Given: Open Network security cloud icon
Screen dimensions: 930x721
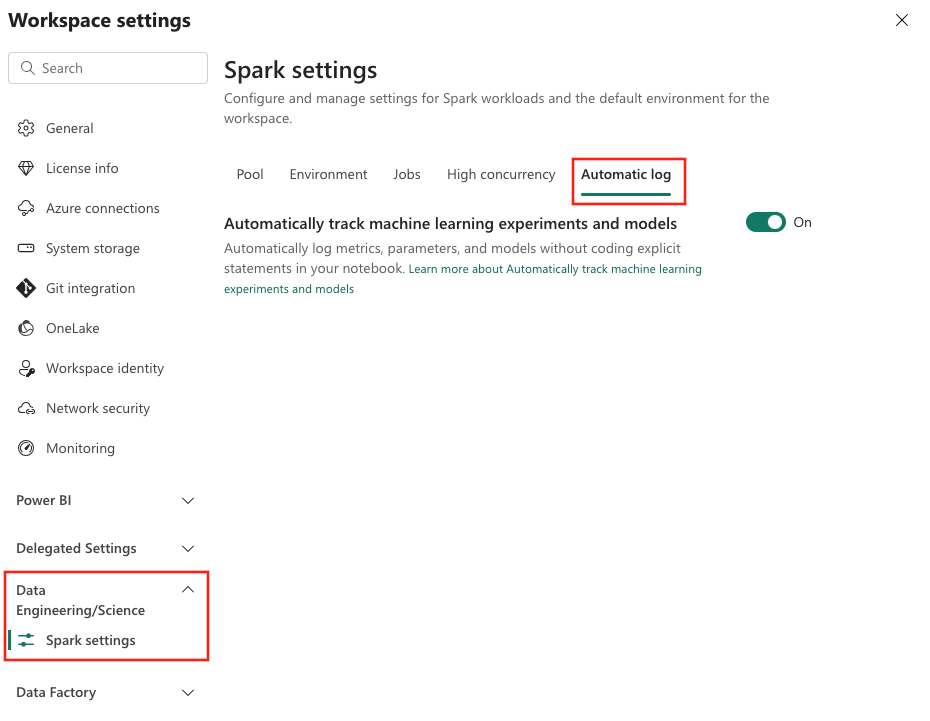Looking at the screenshot, I should click(x=26, y=408).
